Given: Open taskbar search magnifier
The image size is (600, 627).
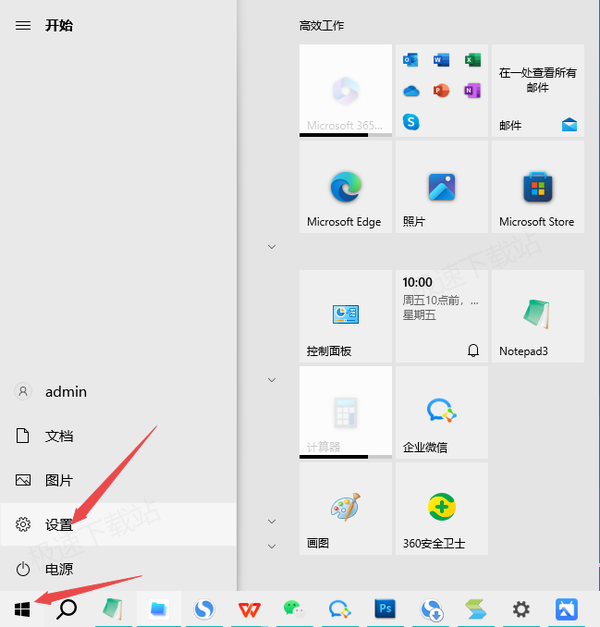Looking at the screenshot, I should (66, 609).
